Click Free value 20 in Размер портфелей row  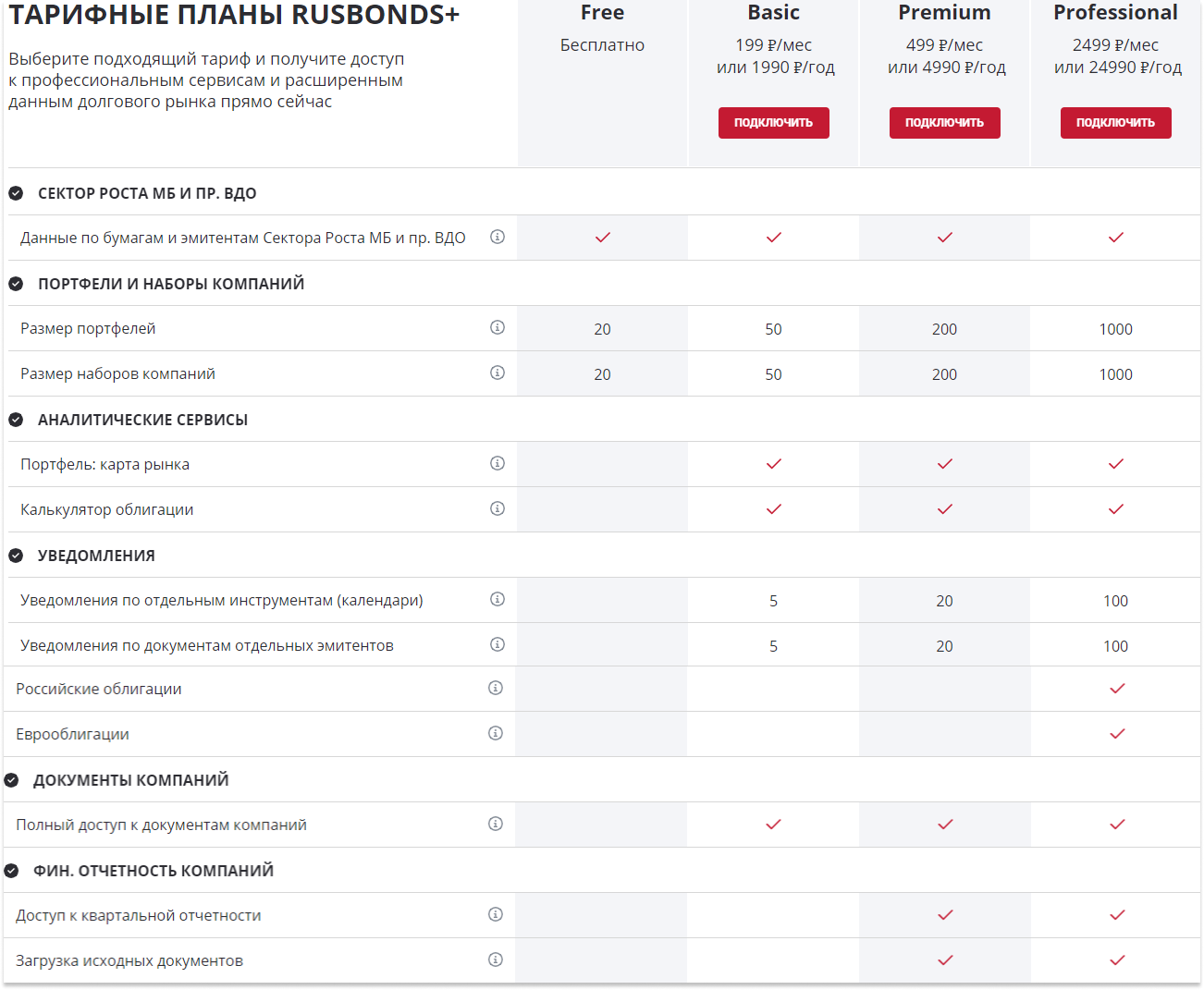[603, 329]
